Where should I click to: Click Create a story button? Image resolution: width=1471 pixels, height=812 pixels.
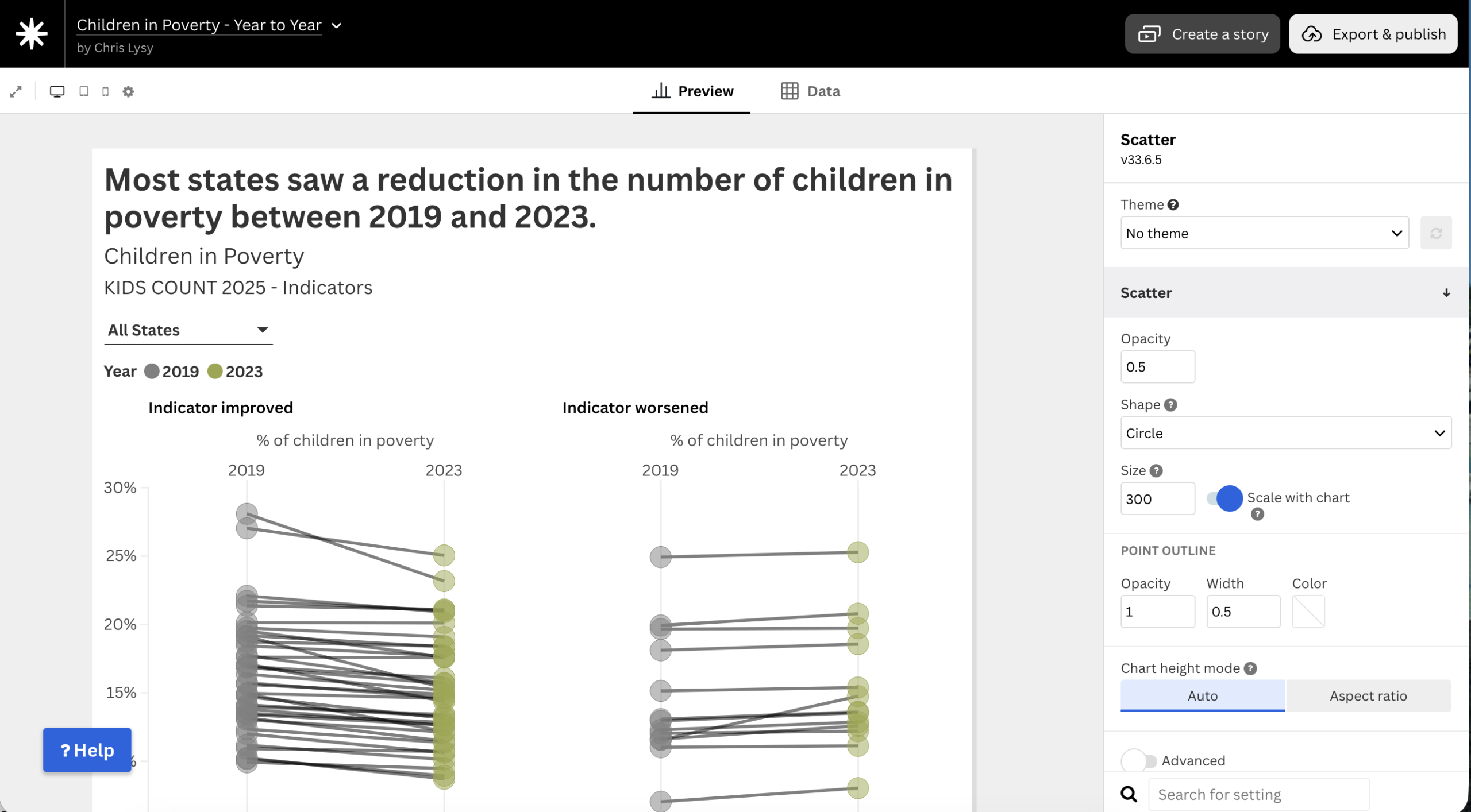pos(1202,34)
